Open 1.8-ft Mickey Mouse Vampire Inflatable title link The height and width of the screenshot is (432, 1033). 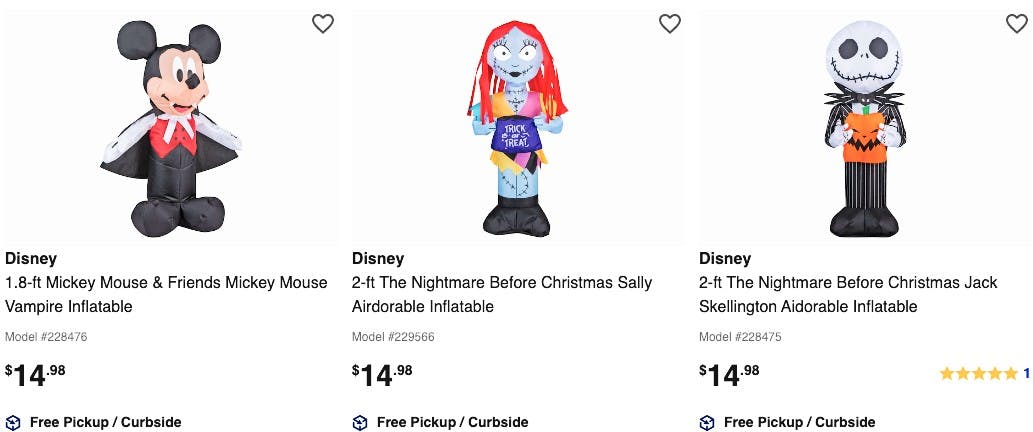(x=166, y=294)
